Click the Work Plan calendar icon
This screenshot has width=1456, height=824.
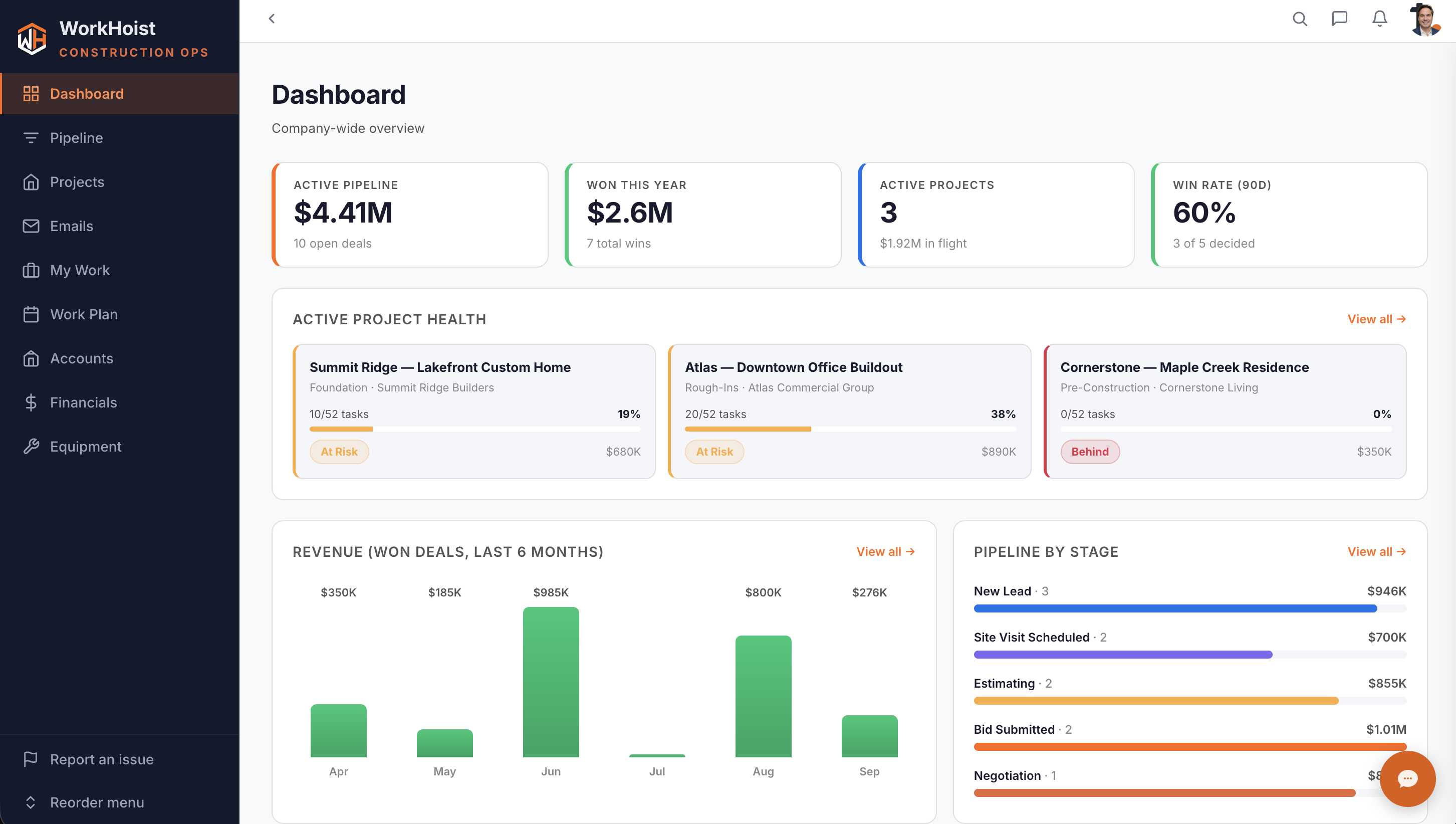pyautogui.click(x=31, y=314)
